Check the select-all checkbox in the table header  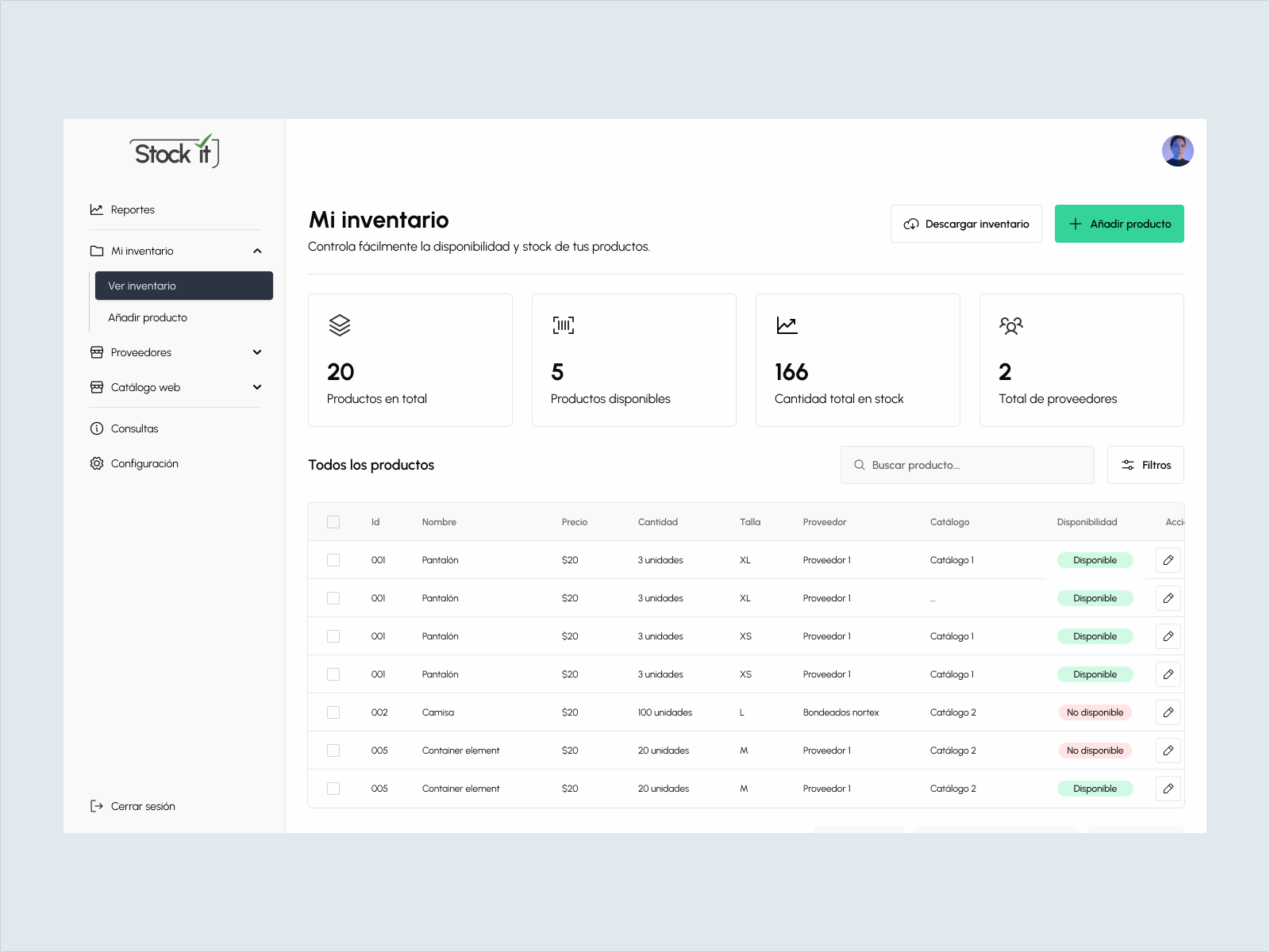pyautogui.click(x=333, y=522)
